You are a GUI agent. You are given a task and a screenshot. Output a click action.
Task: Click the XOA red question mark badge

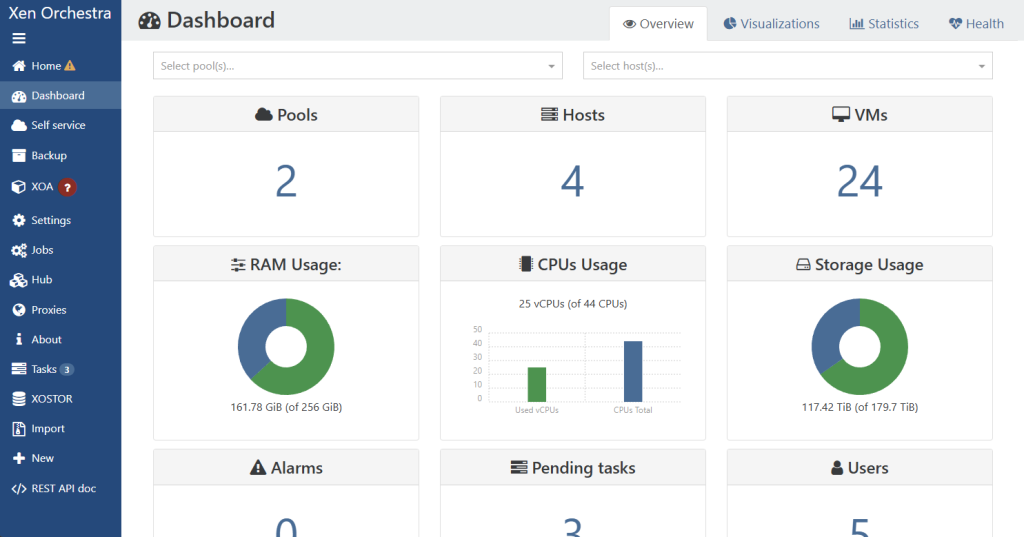pos(67,187)
